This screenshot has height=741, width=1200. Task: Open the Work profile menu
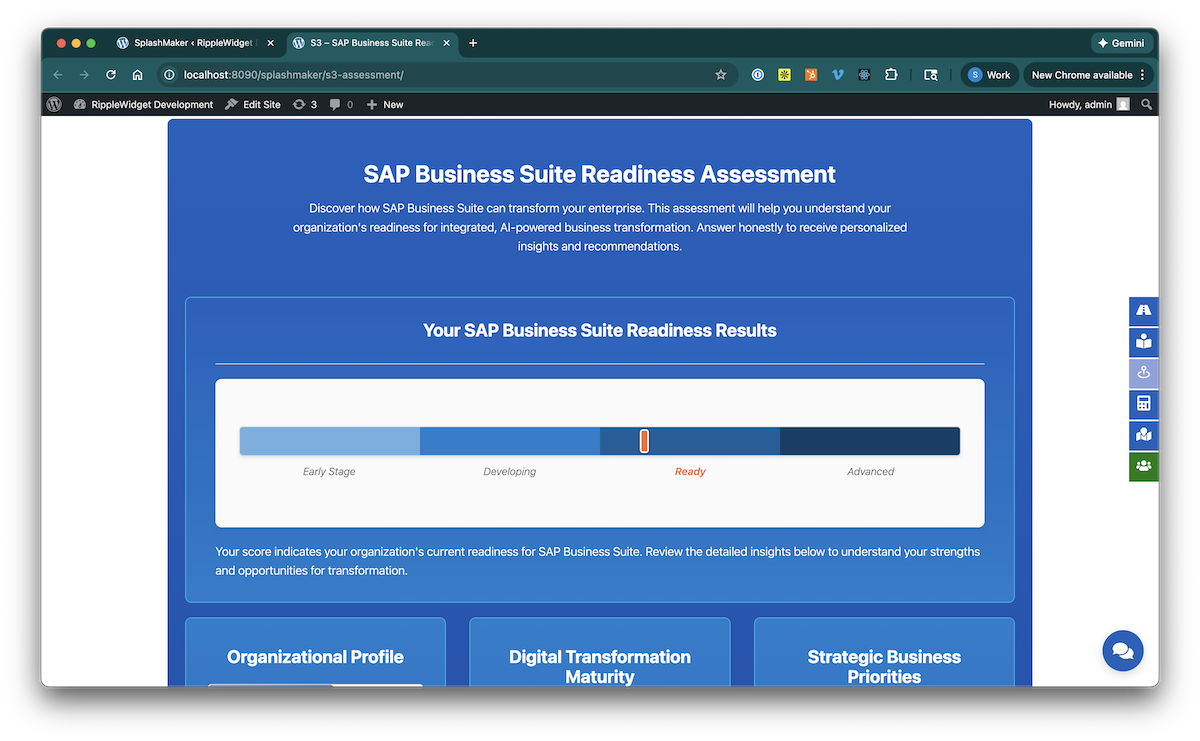click(x=989, y=75)
